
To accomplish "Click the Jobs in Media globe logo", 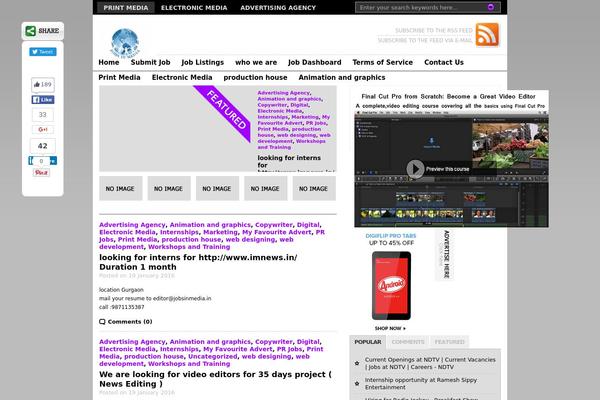I will point(125,42).
